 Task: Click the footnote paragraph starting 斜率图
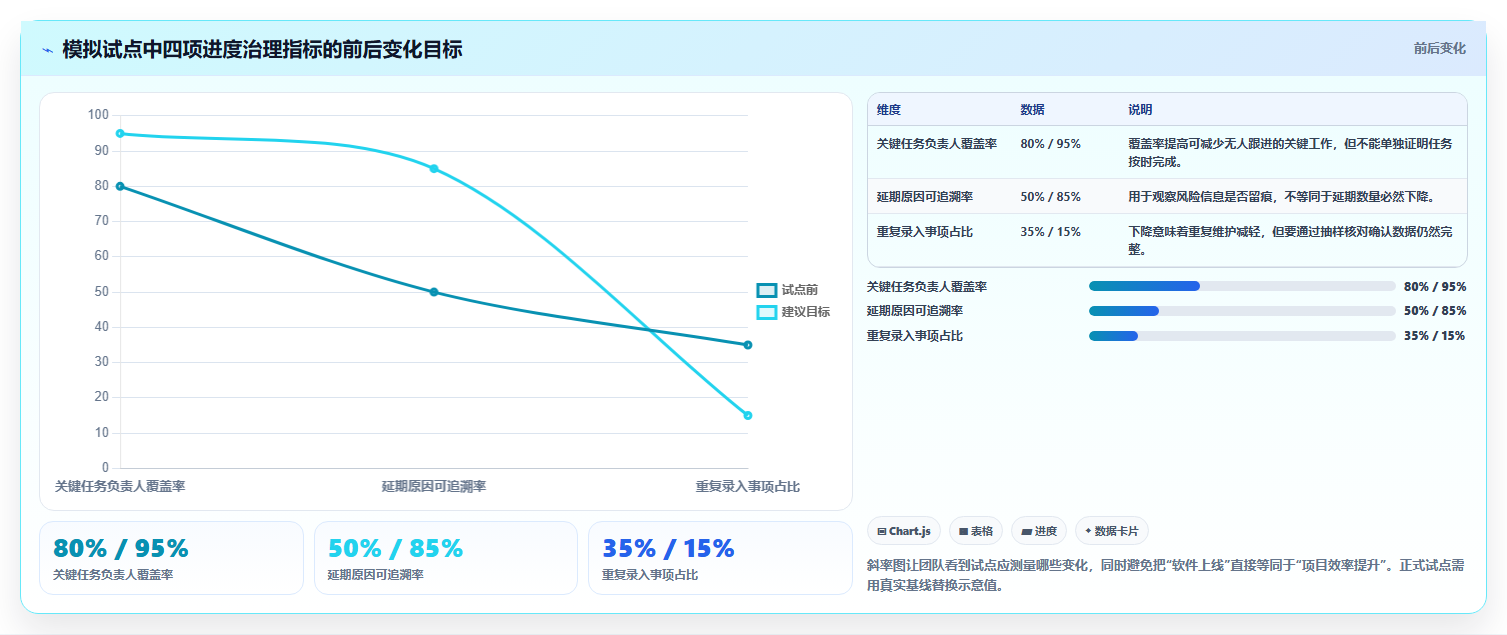[1166, 575]
